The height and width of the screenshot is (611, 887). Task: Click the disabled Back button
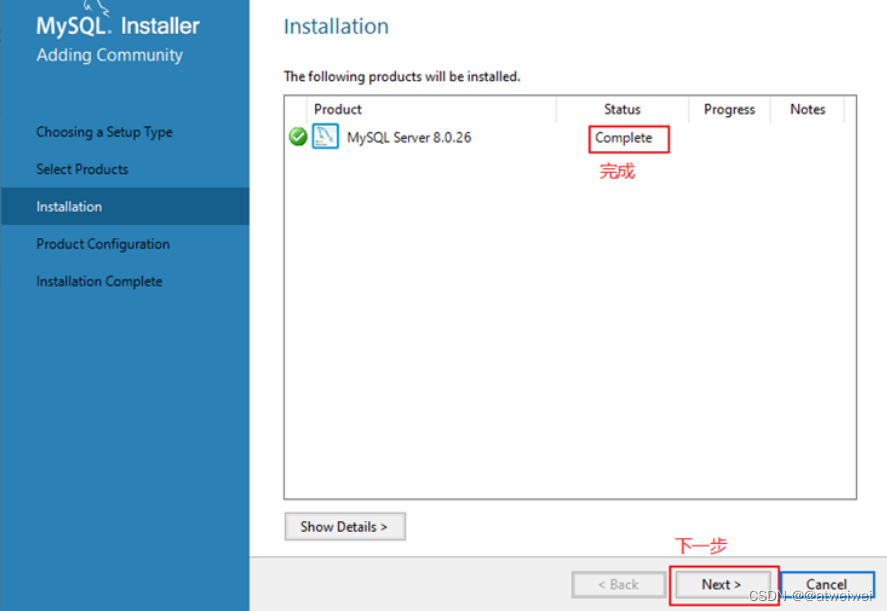619,584
